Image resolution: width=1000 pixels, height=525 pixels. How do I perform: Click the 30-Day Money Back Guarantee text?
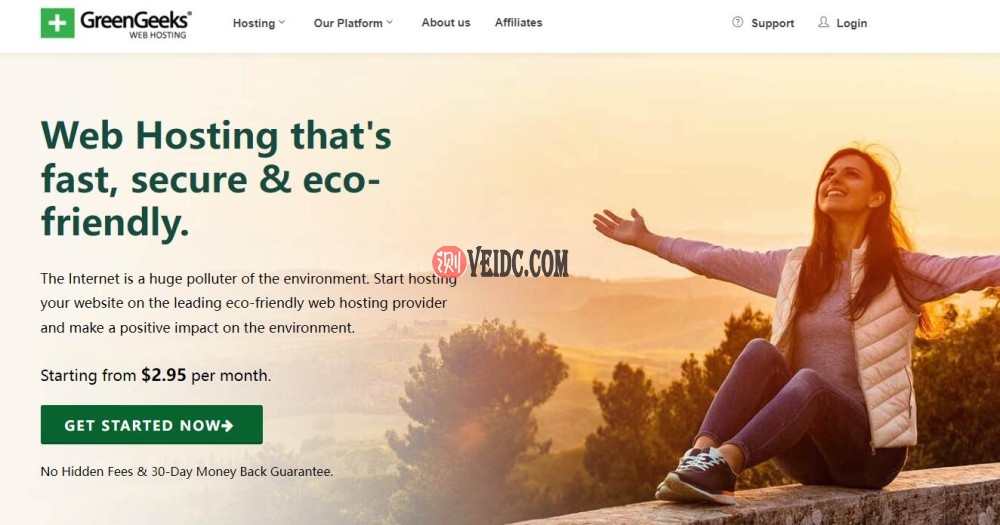tap(242, 471)
